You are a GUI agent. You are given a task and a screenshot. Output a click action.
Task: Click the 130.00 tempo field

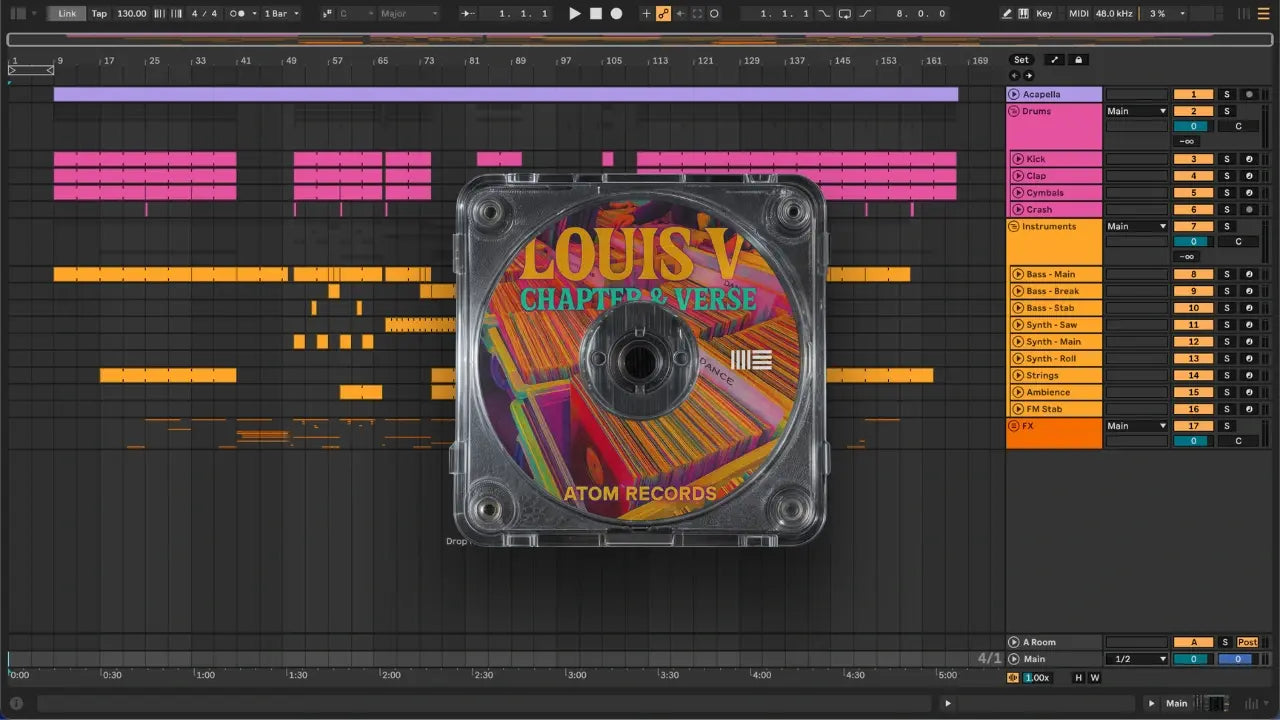131,14
